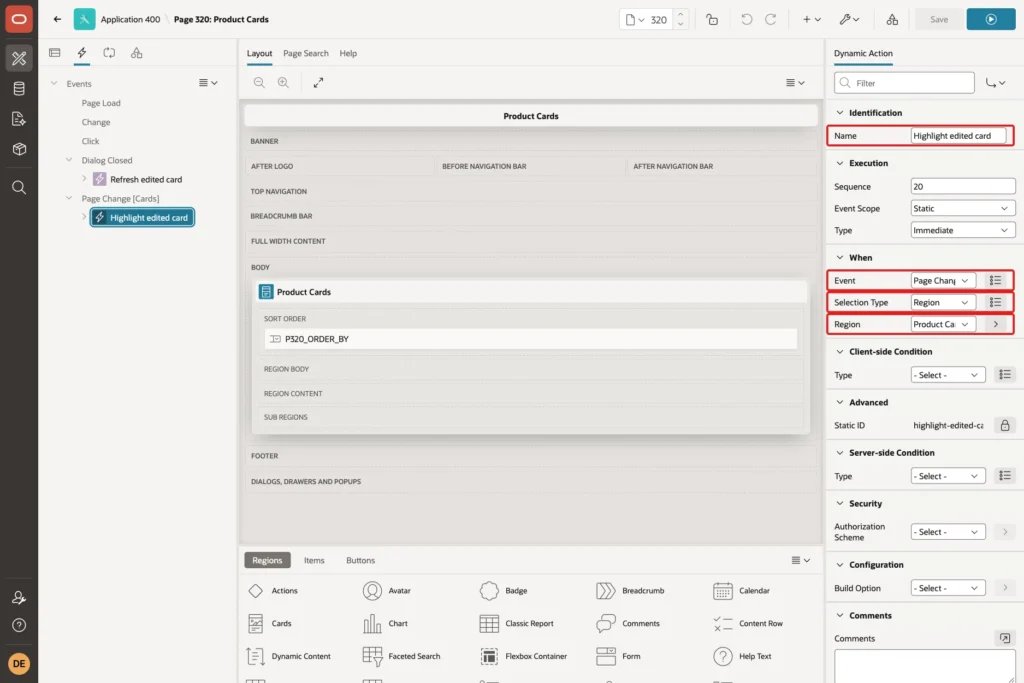Open the App Builder icon in sidebar

pos(19,58)
